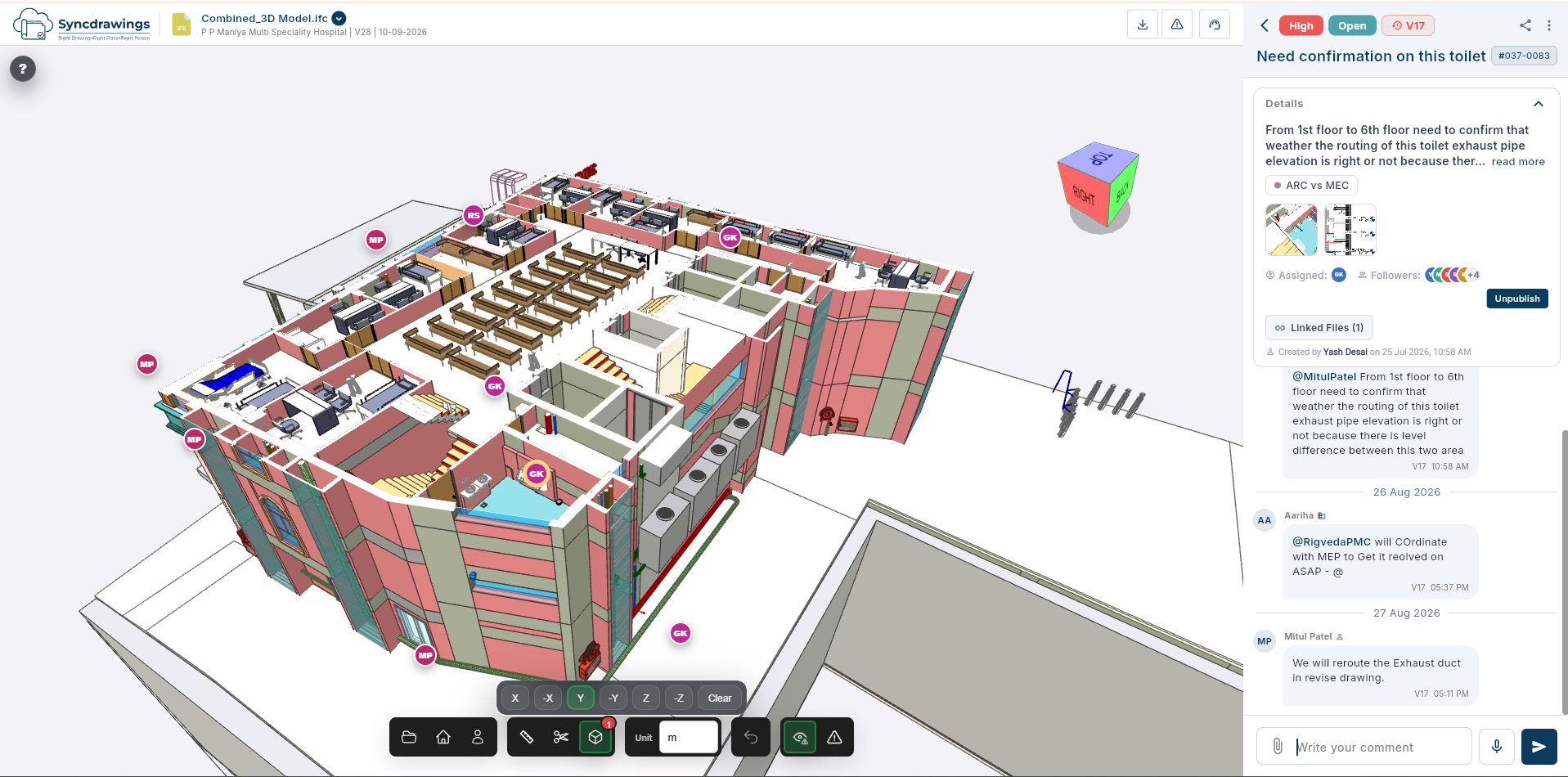Select the scissors cut tool
Screen dimensions: 1568x777
[561, 737]
